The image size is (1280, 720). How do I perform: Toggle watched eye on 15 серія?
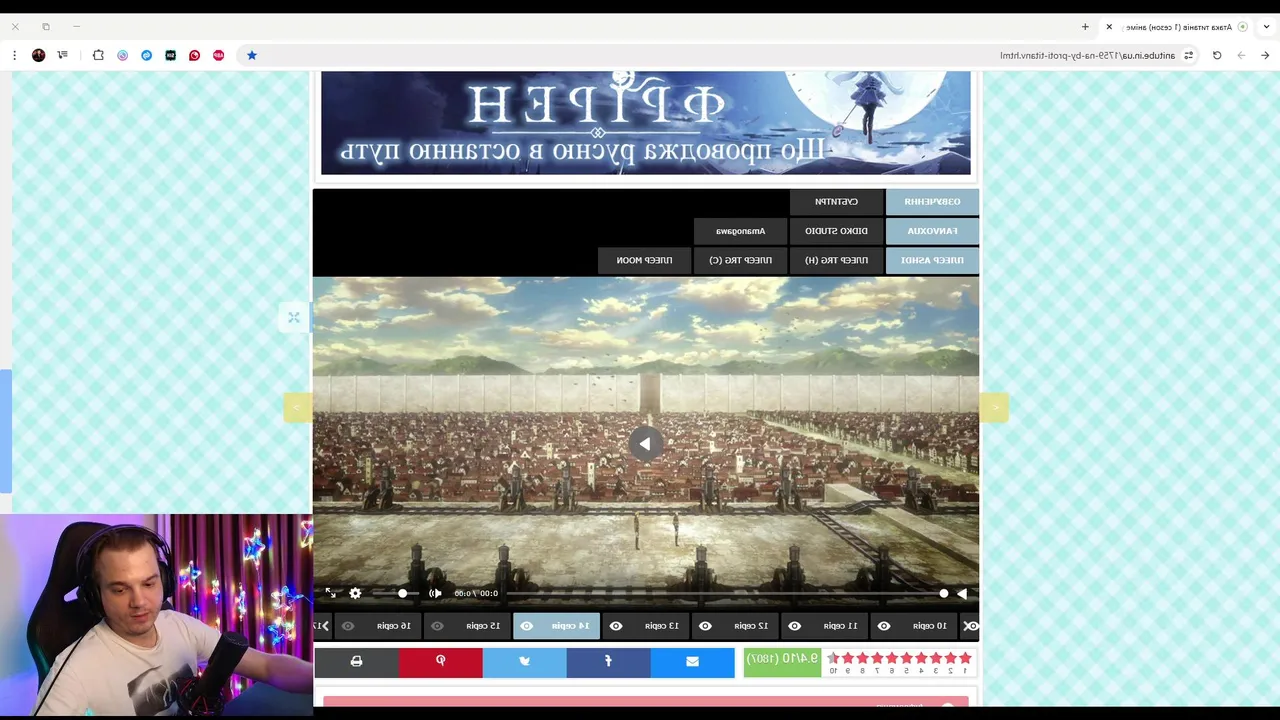pyautogui.click(x=437, y=626)
